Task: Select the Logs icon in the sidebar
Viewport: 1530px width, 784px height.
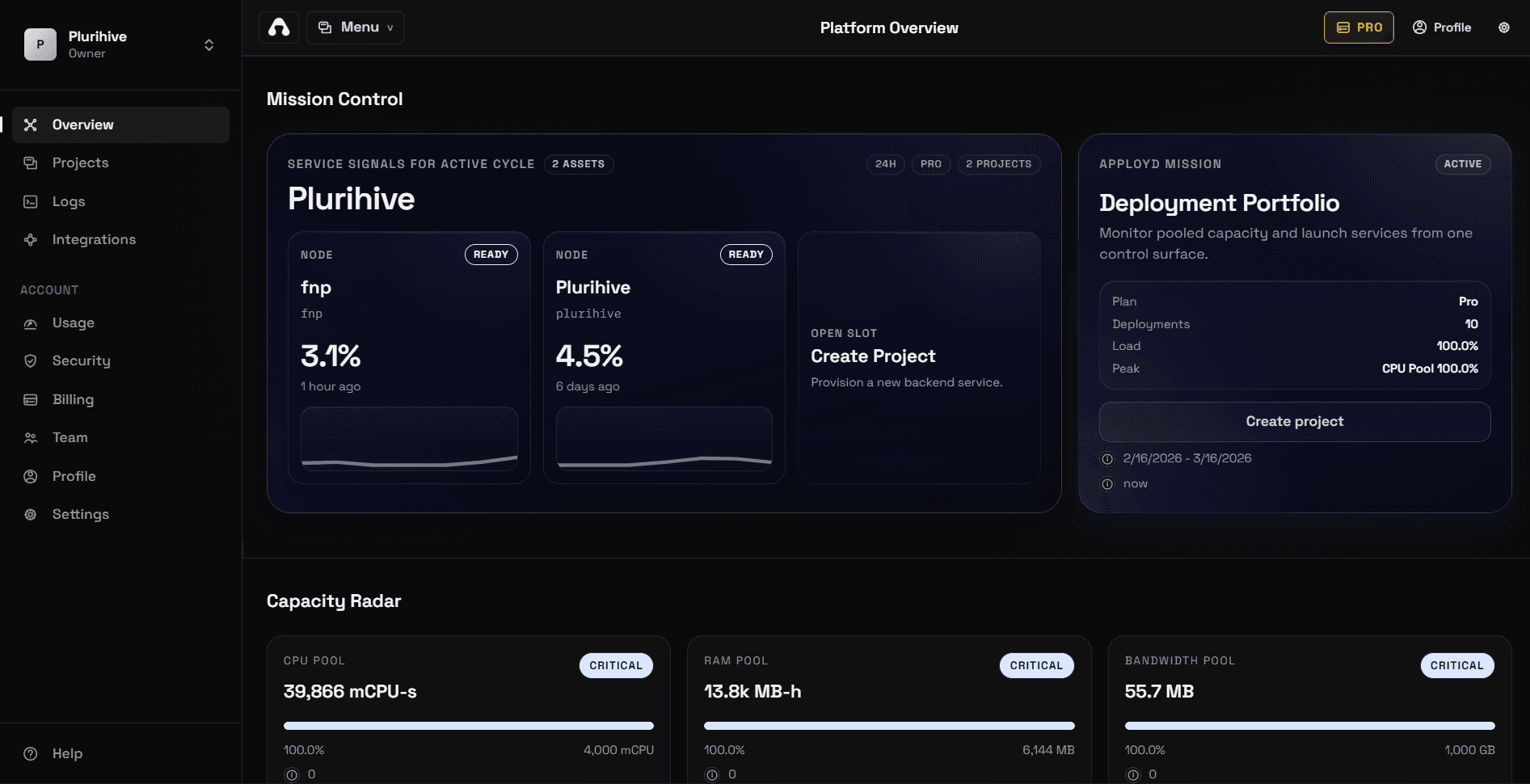Action: coord(30,200)
